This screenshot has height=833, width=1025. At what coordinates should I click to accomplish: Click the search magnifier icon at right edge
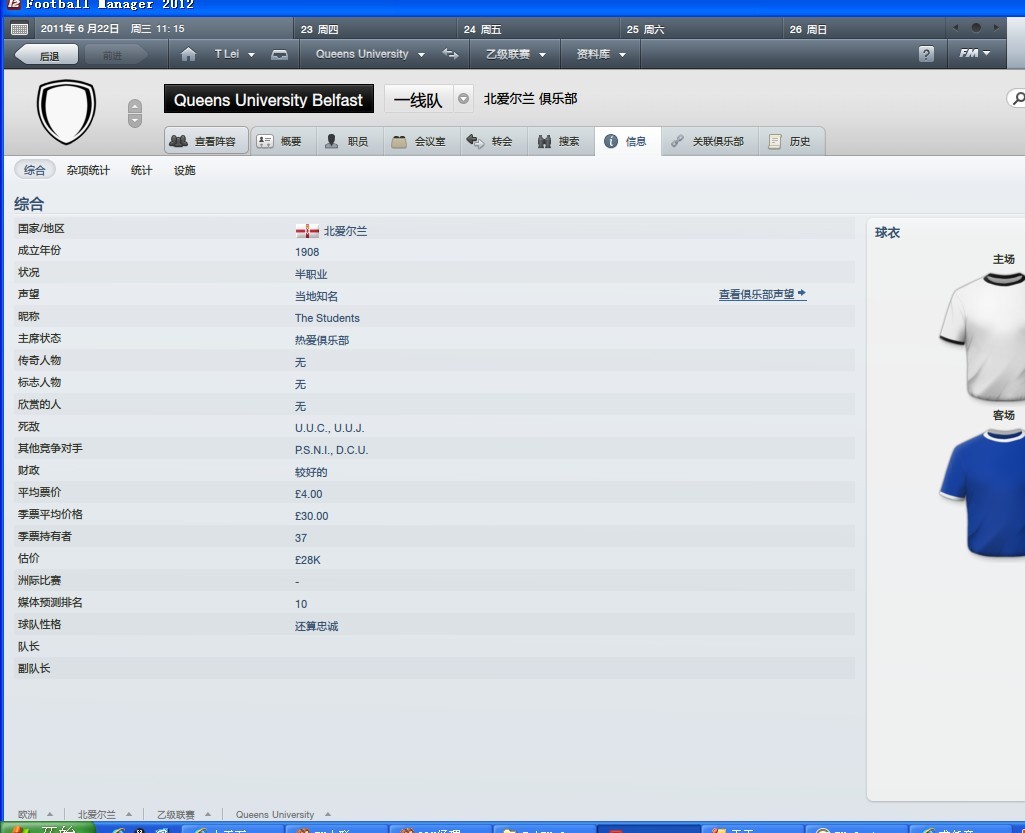1017,99
